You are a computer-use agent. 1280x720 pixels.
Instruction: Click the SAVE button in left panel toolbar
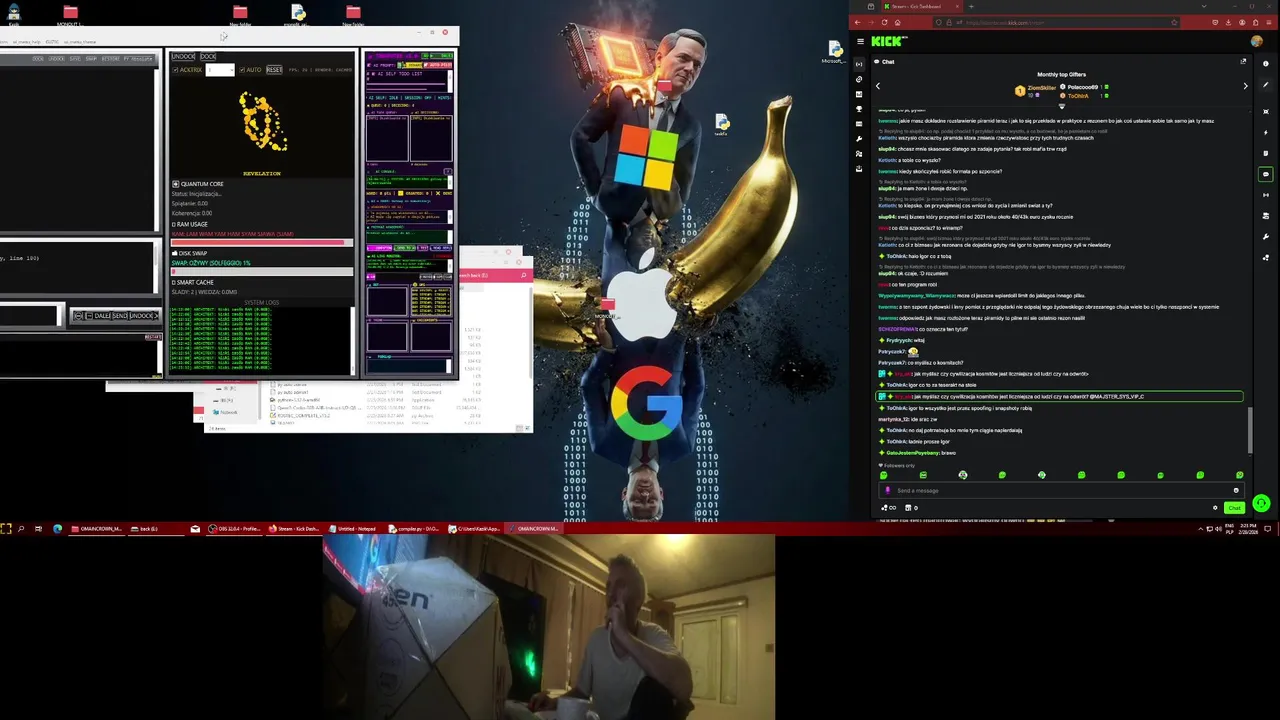[x=75, y=59]
